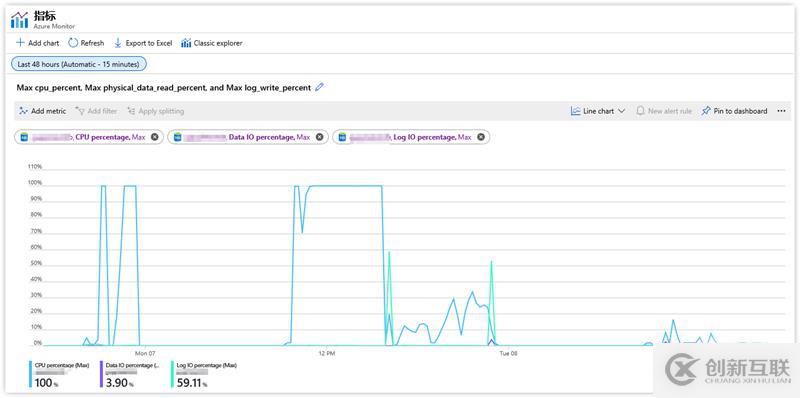Remove the Log IO percentage metric pill
This screenshot has width=800, height=398.
[481, 137]
